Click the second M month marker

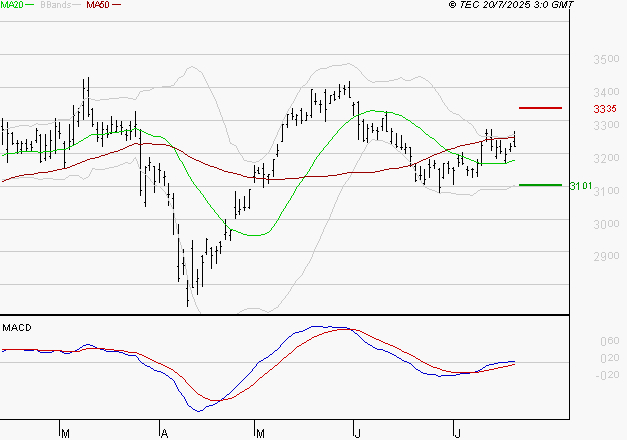pyautogui.click(x=260, y=433)
